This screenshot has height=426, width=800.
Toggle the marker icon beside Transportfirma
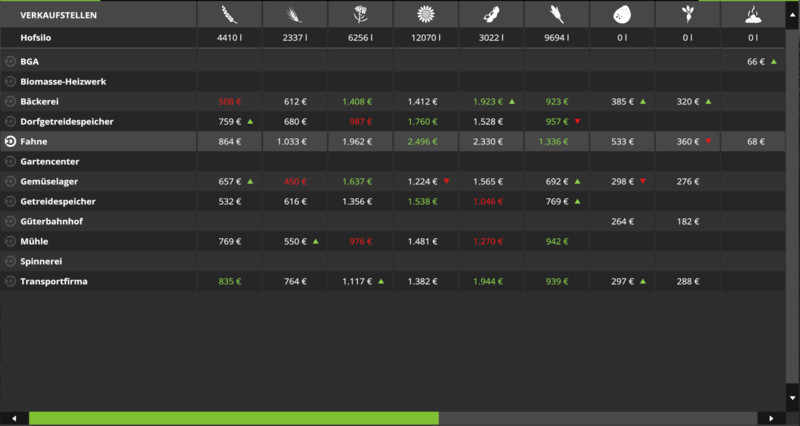click(x=10, y=282)
